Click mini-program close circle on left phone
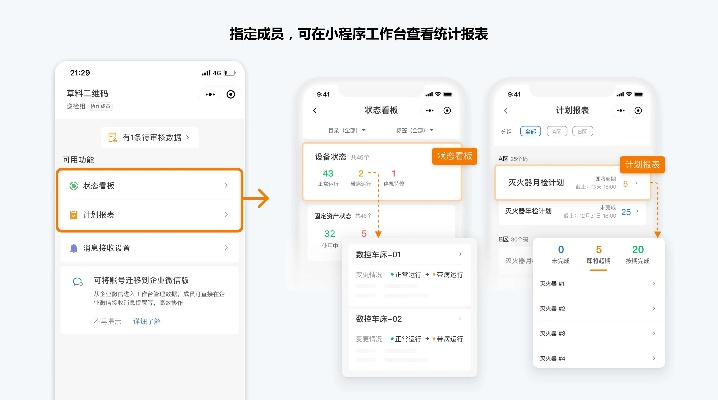Screen dimensions: 718x400 tap(231, 94)
